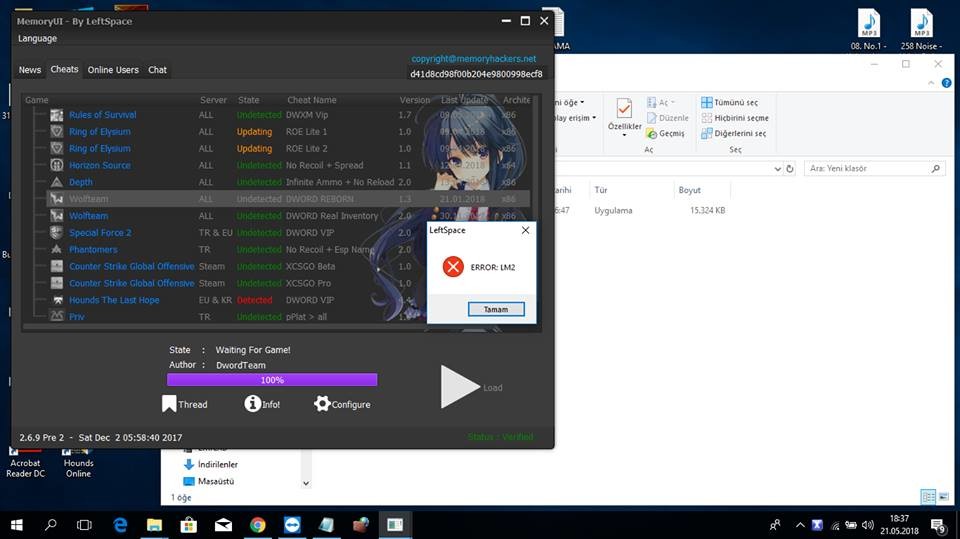The width and height of the screenshot is (960, 539).
Task: Open the Info! button
Action: [262, 404]
